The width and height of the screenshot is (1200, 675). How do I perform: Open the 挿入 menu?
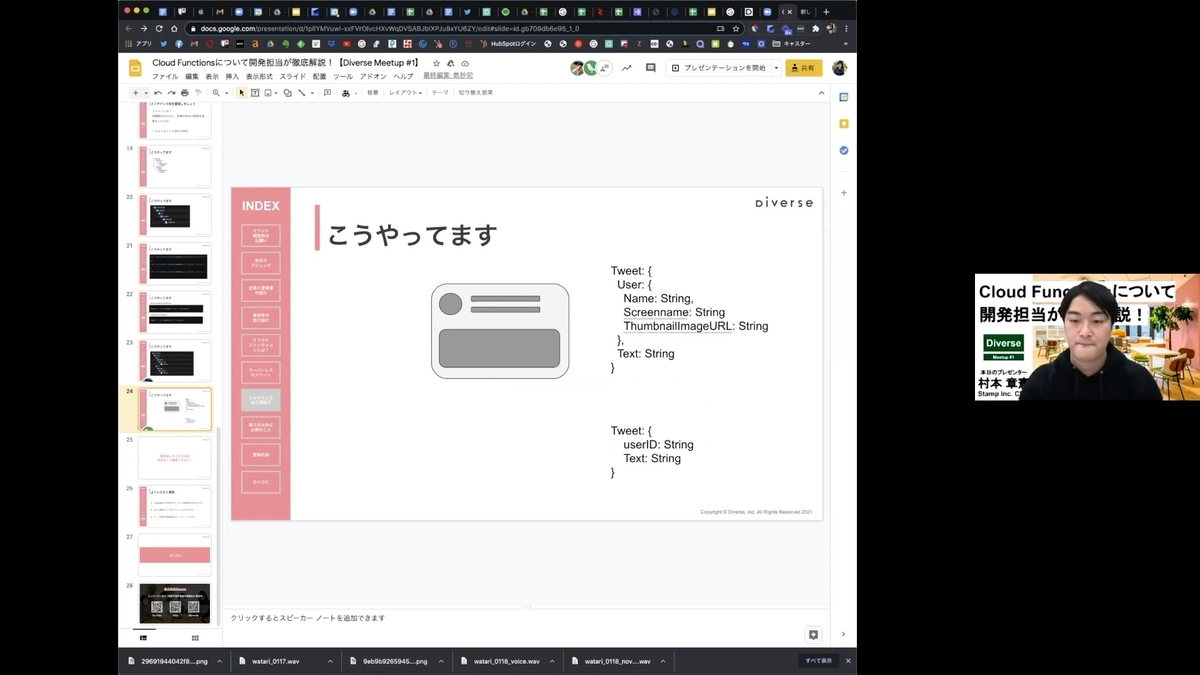click(x=232, y=76)
